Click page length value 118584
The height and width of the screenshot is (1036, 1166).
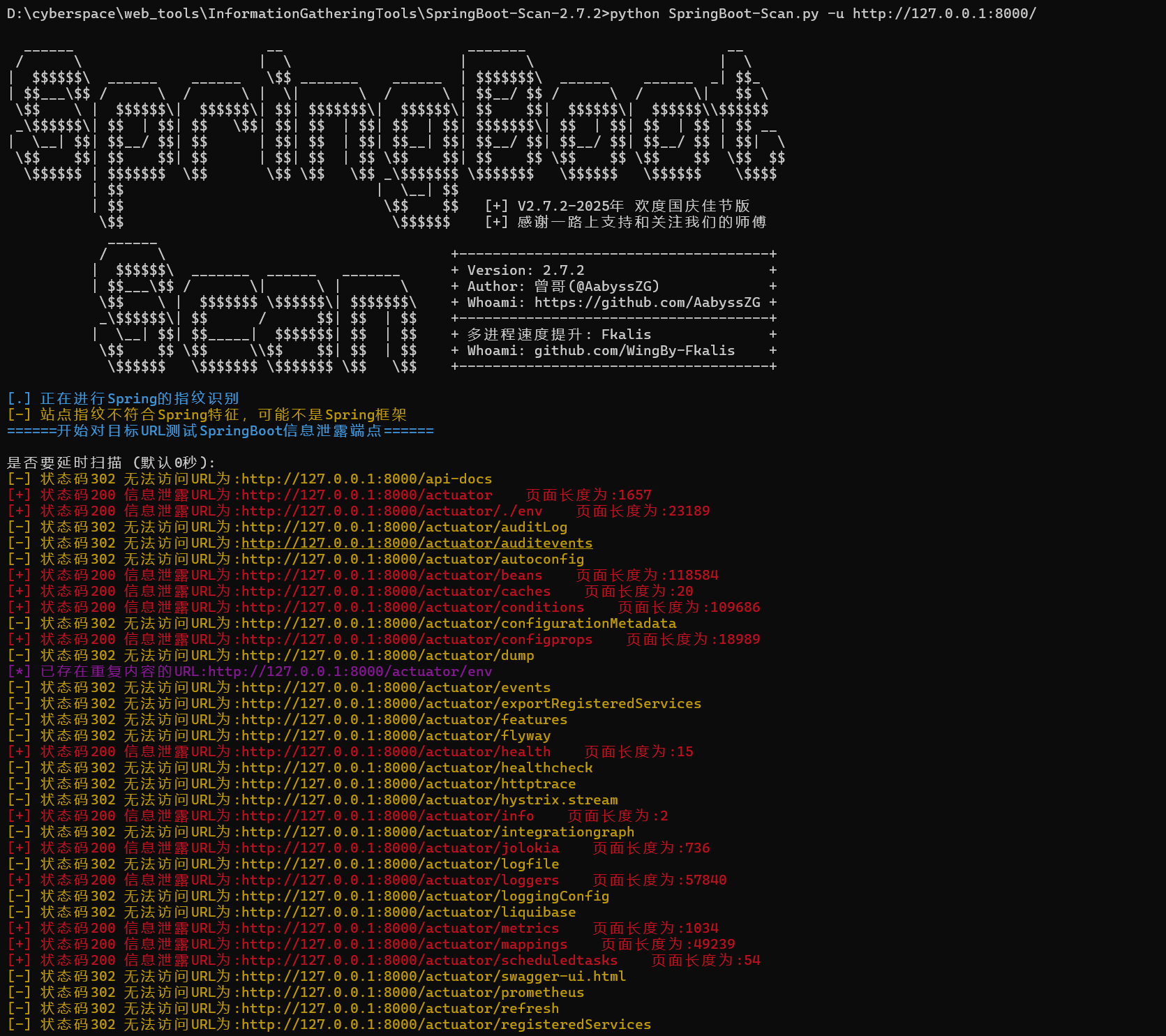coord(694,575)
